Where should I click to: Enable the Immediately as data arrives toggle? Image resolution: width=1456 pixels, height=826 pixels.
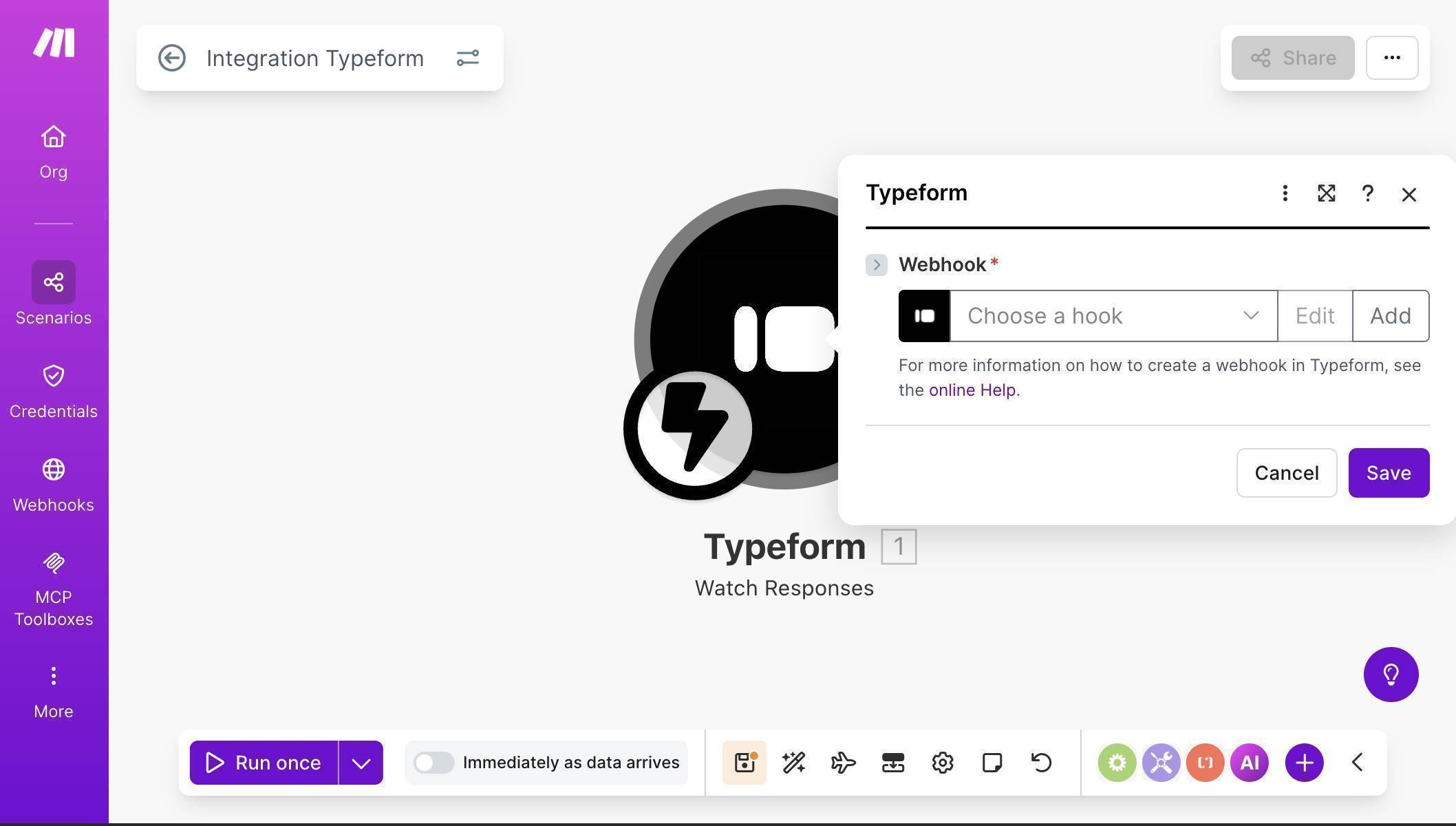[433, 762]
